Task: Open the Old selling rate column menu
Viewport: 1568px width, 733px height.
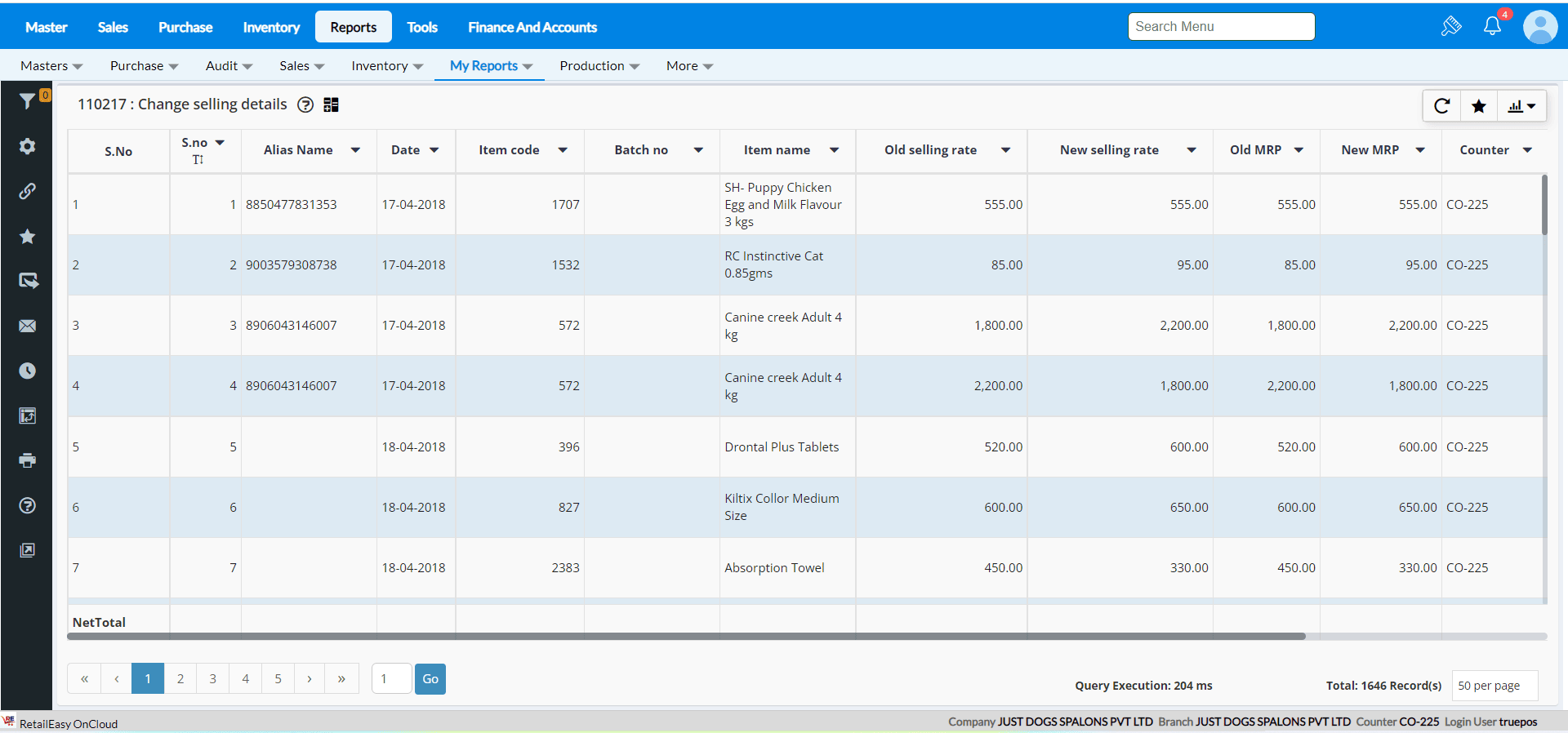Action: click(x=1005, y=150)
